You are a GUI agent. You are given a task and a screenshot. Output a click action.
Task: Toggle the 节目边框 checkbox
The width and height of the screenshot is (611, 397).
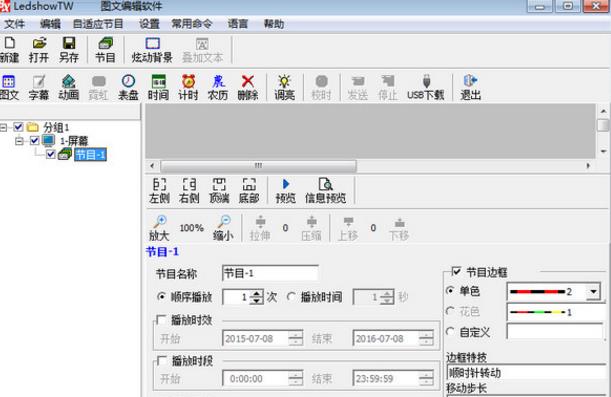[x=456, y=272]
